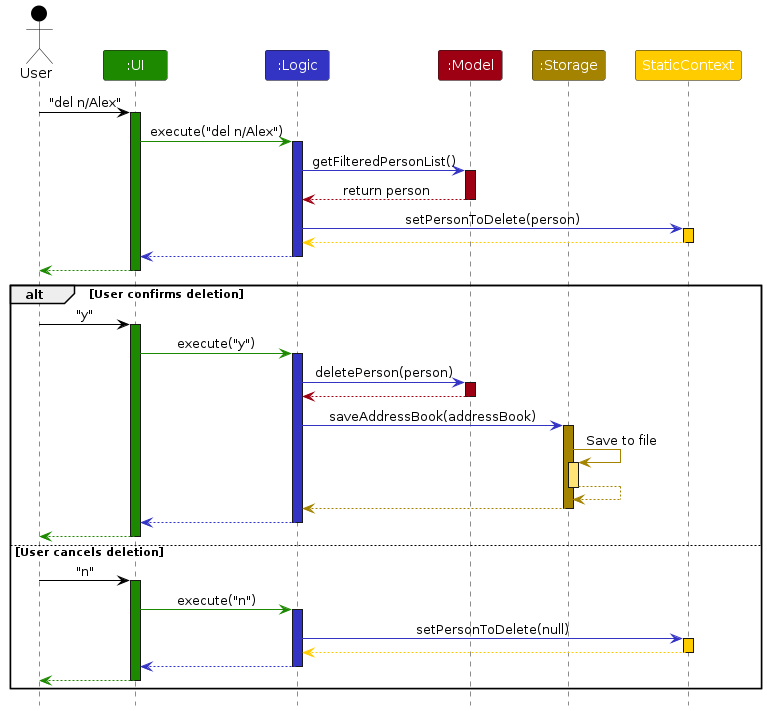Select the :Storage participant box

click(568, 65)
